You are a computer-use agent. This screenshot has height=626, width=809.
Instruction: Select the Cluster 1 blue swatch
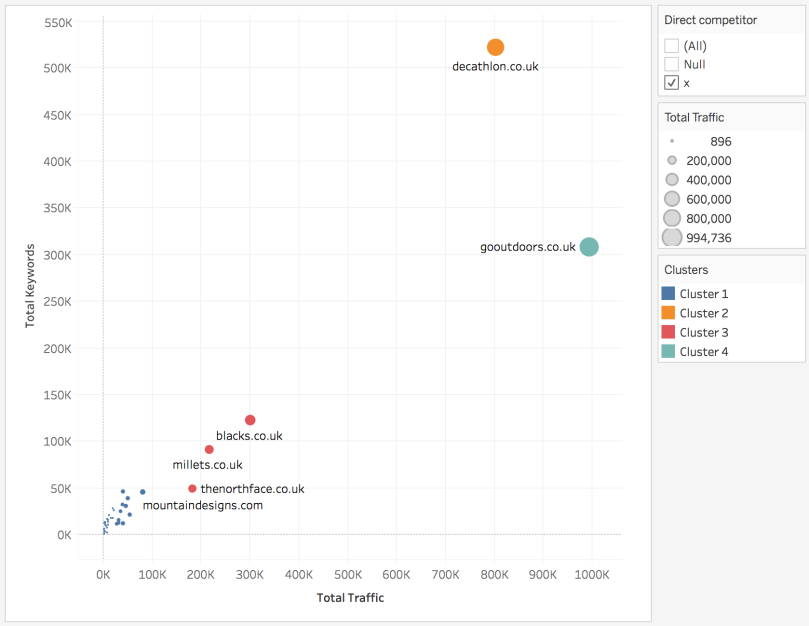[x=668, y=294]
